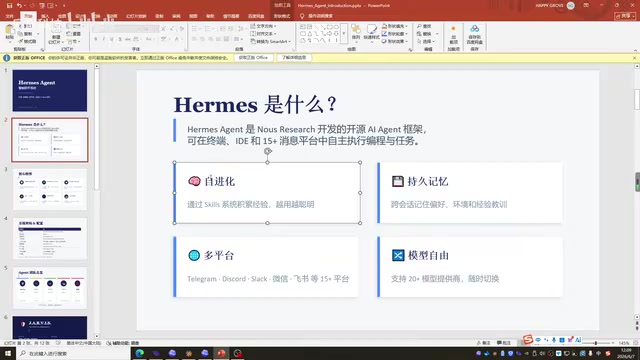The image size is (640, 360).
Task: Click the floppy disk icon beside 持久记忆
Action: [398, 181]
